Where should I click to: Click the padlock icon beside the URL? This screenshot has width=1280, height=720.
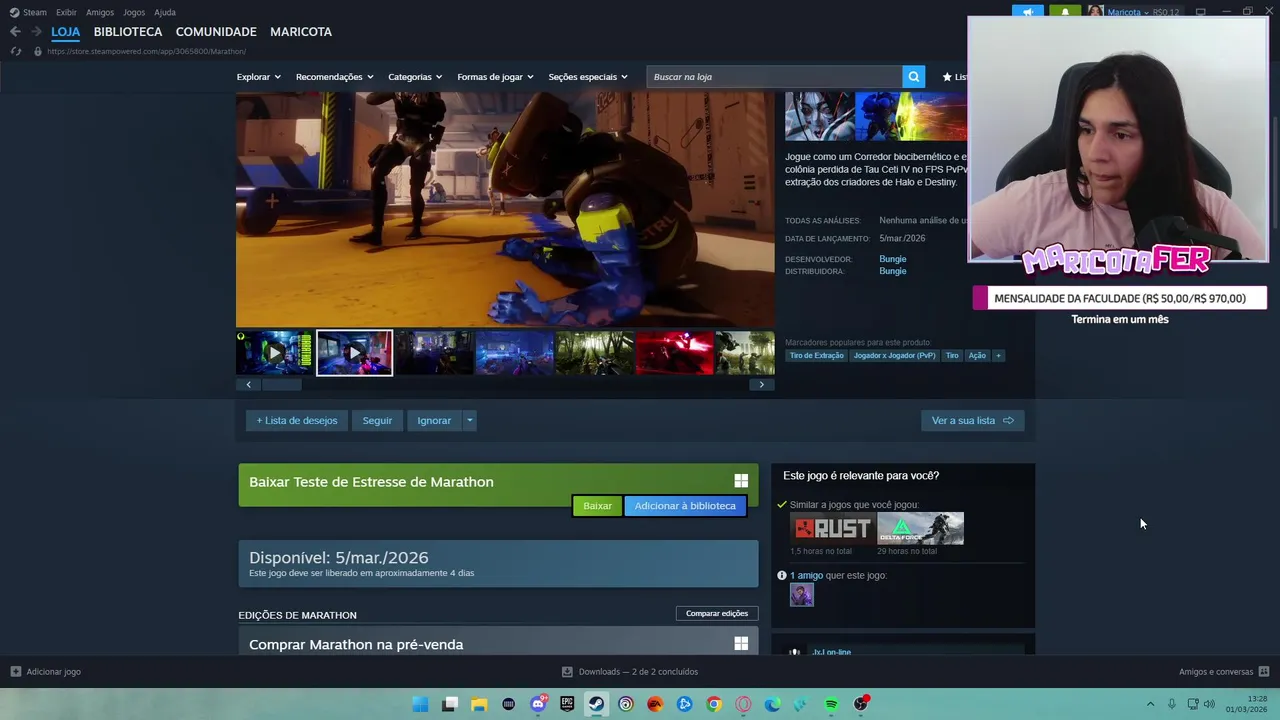[38, 51]
